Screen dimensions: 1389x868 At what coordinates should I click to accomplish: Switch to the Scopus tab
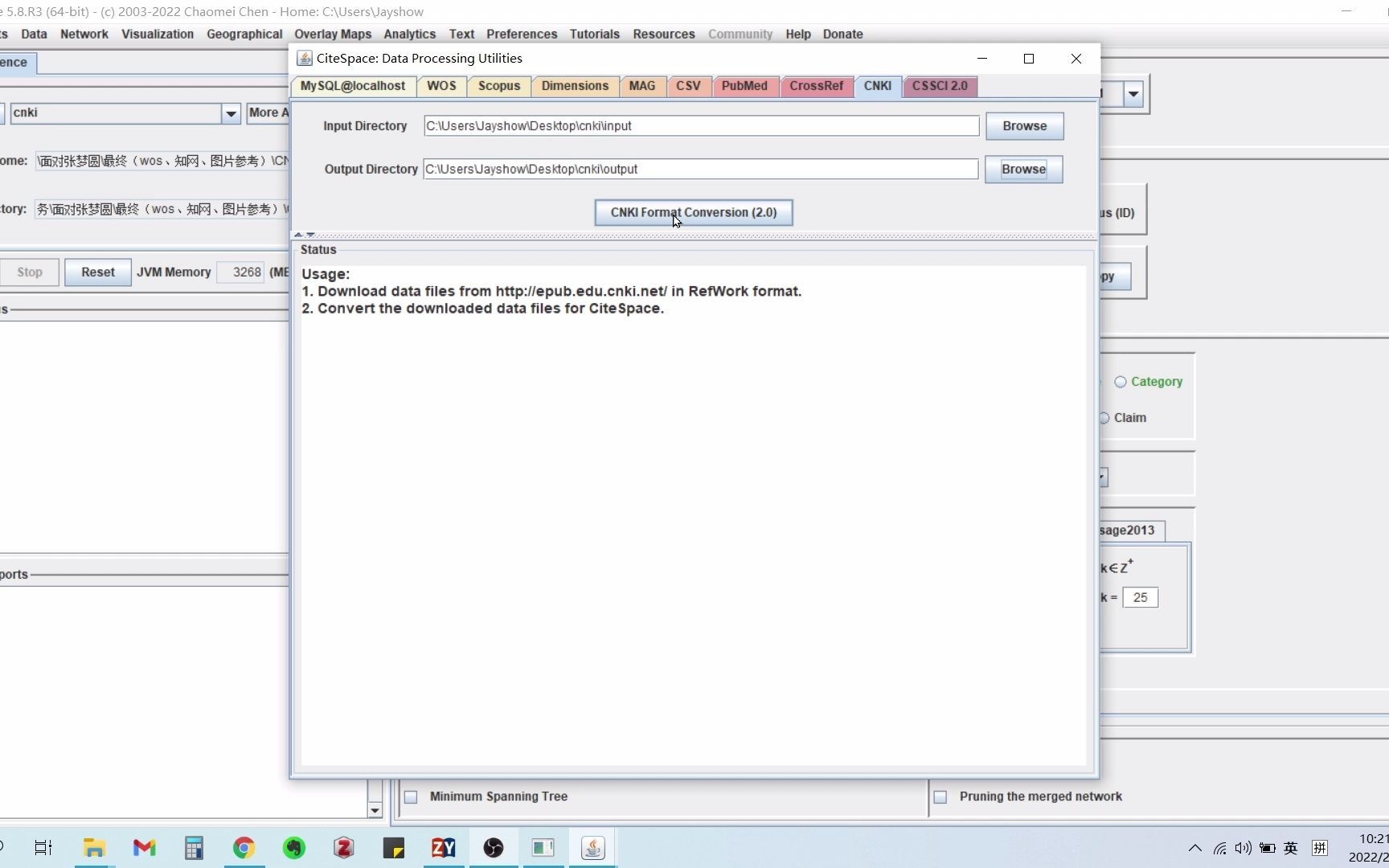[499, 86]
